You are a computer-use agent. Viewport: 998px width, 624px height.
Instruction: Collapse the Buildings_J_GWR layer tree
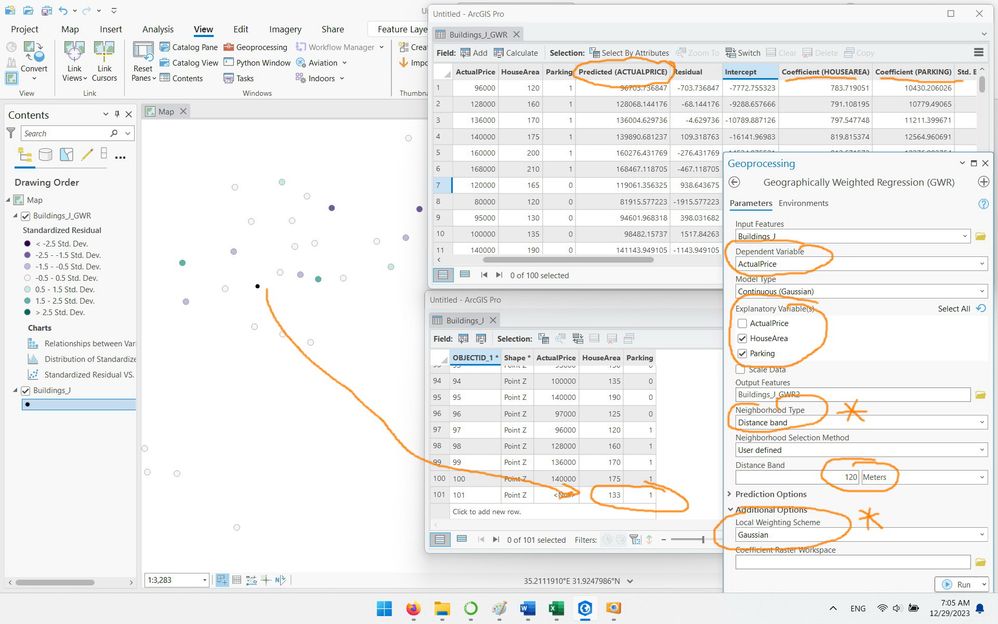[x=15, y=216]
